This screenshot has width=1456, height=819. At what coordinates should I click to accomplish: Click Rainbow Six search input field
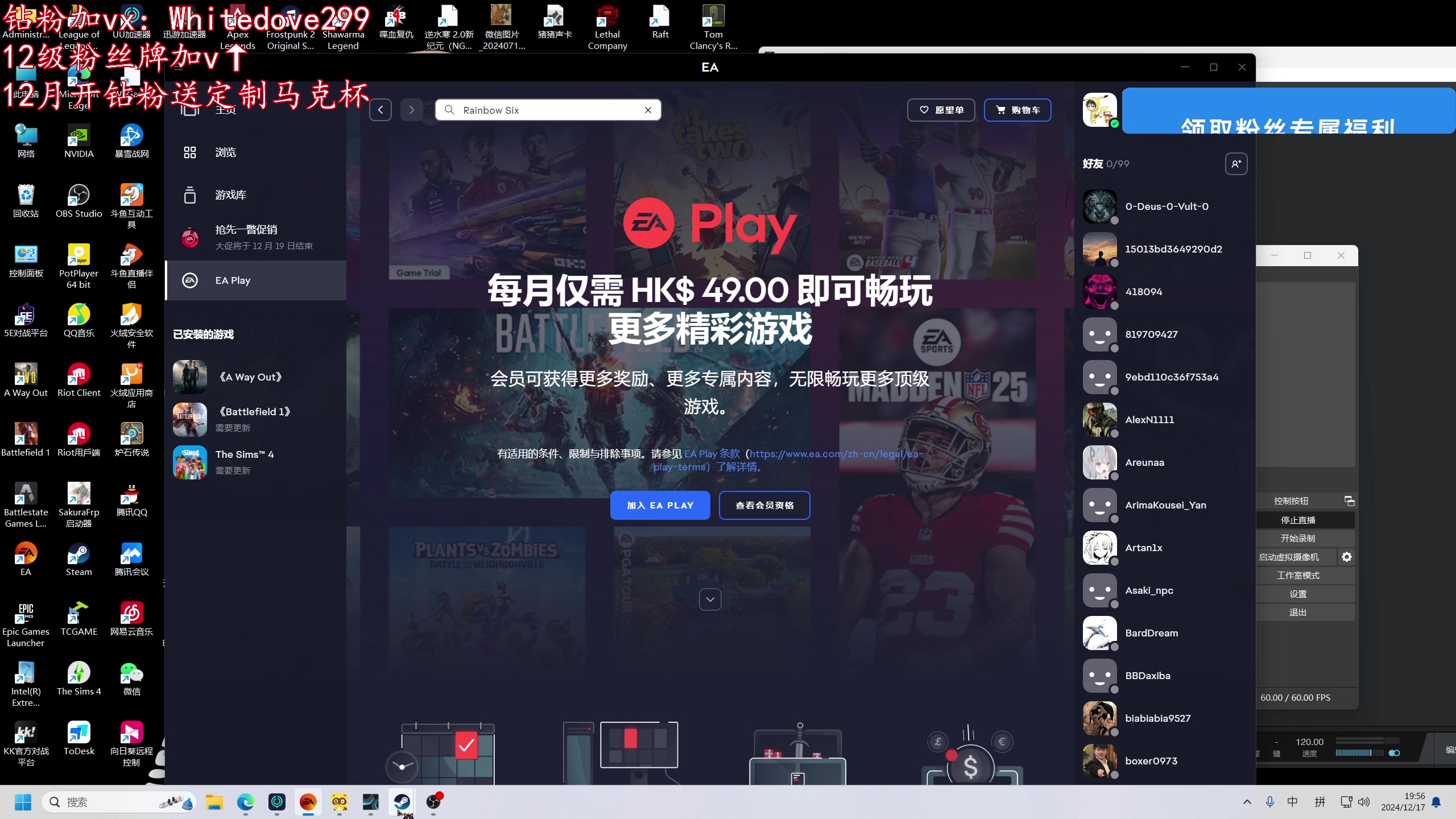pyautogui.click(x=548, y=109)
